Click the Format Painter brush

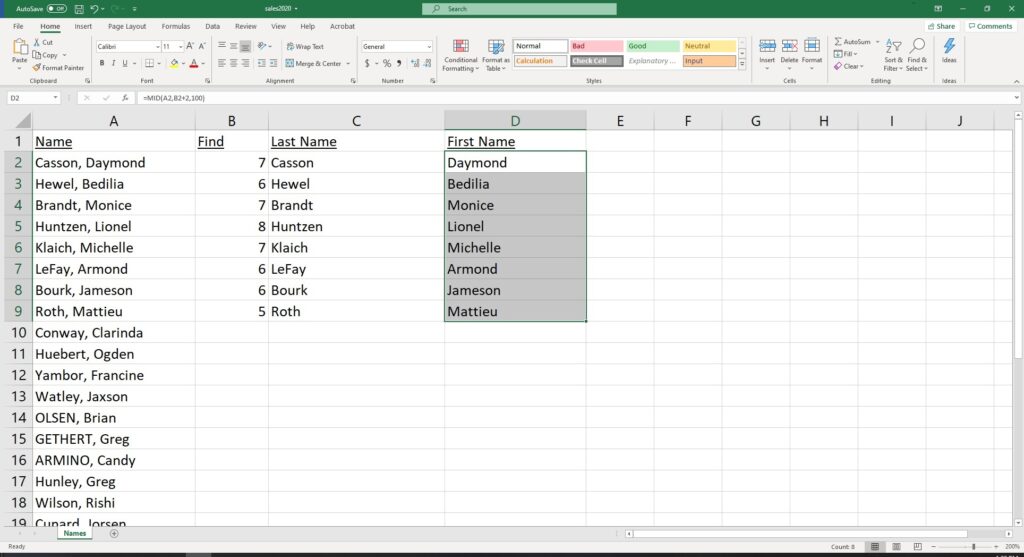coord(58,68)
